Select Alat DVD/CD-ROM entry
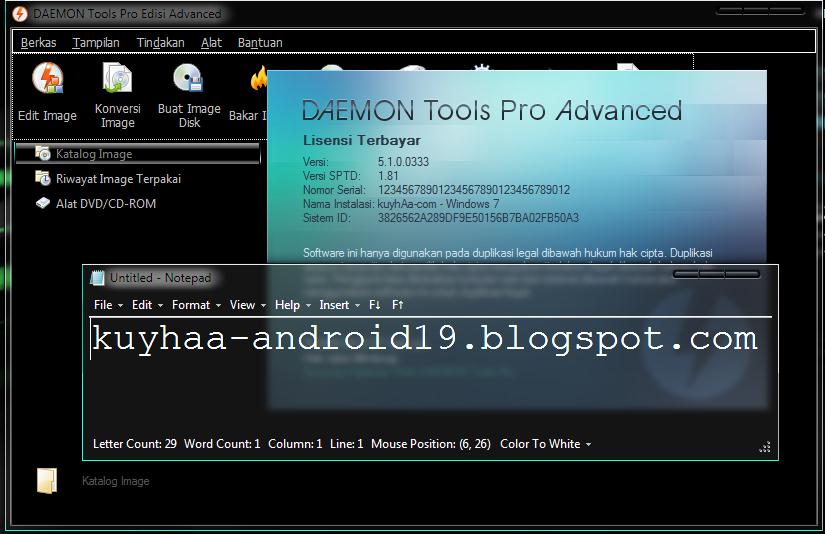 [106, 204]
